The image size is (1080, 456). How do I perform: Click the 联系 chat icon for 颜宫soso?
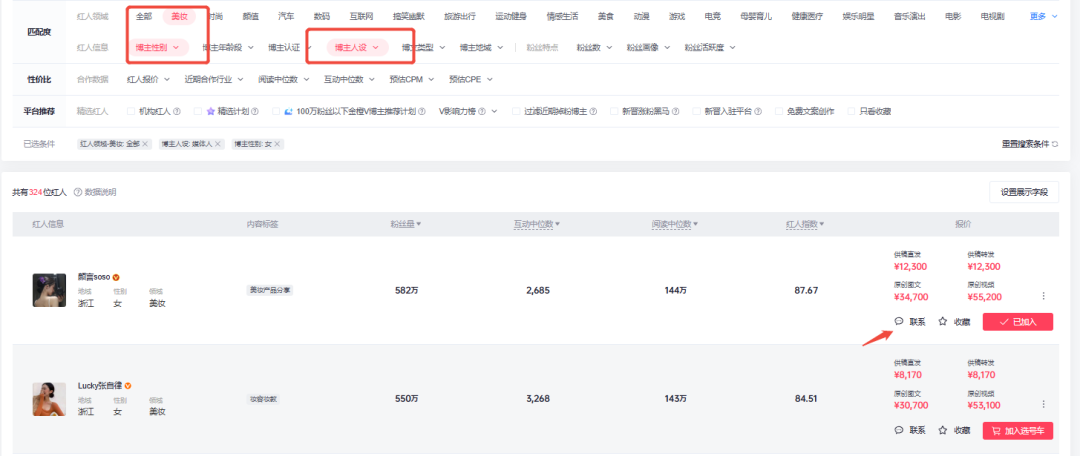[899, 321]
